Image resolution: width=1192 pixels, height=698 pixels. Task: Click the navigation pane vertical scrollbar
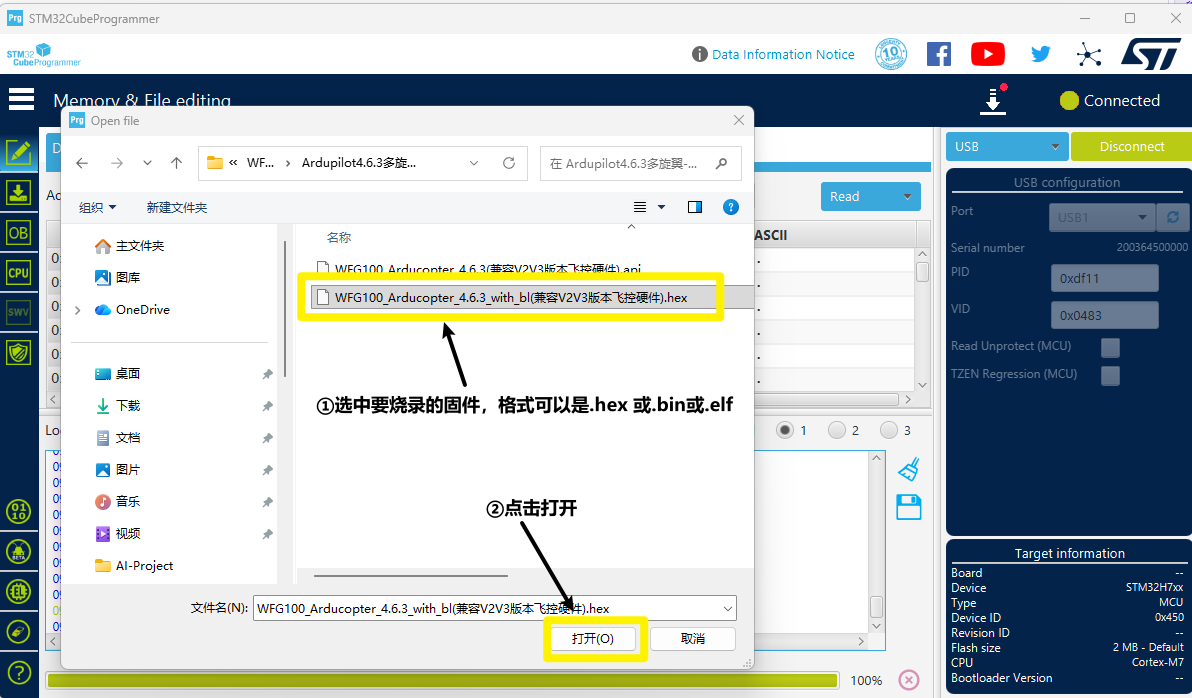pyautogui.click(x=285, y=308)
